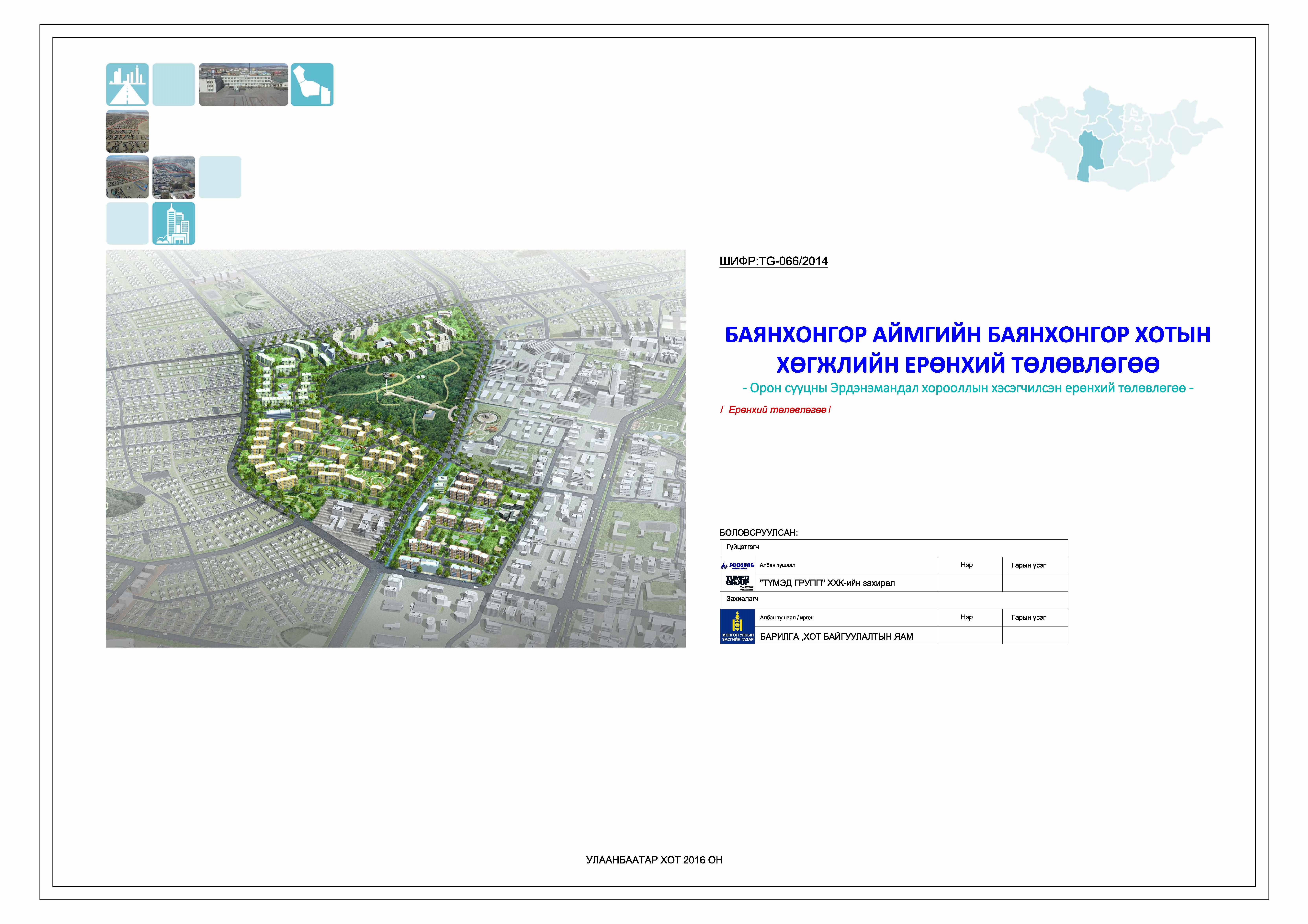Click the Soosung company logo
Image resolution: width=1308 pixels, height=924 pixels.
(x=737, y=566)
